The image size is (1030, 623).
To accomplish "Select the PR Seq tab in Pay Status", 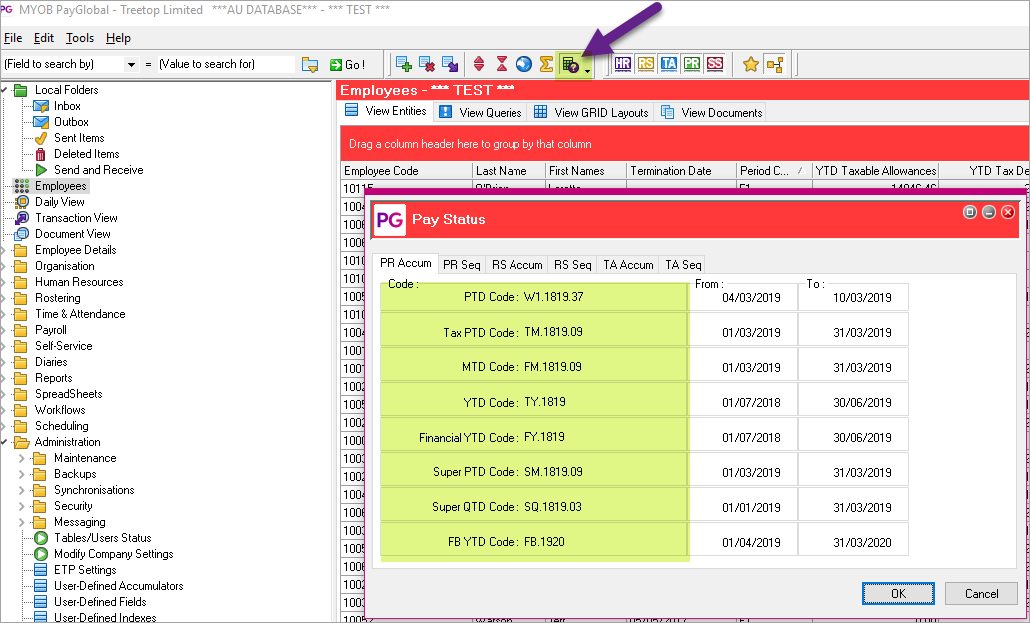I will (462, 265).
